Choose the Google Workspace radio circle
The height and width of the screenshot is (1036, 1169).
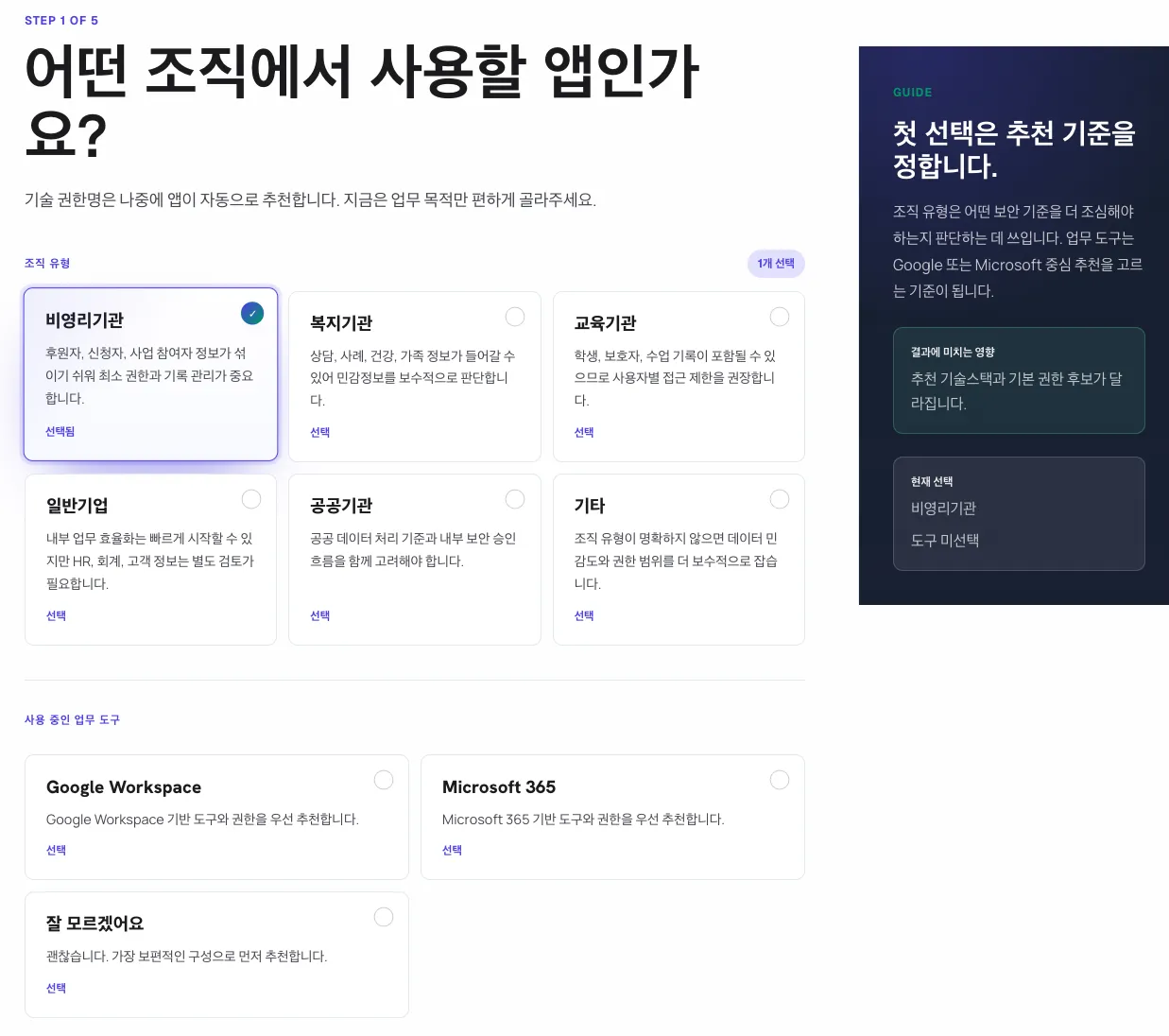coord(384,780)
